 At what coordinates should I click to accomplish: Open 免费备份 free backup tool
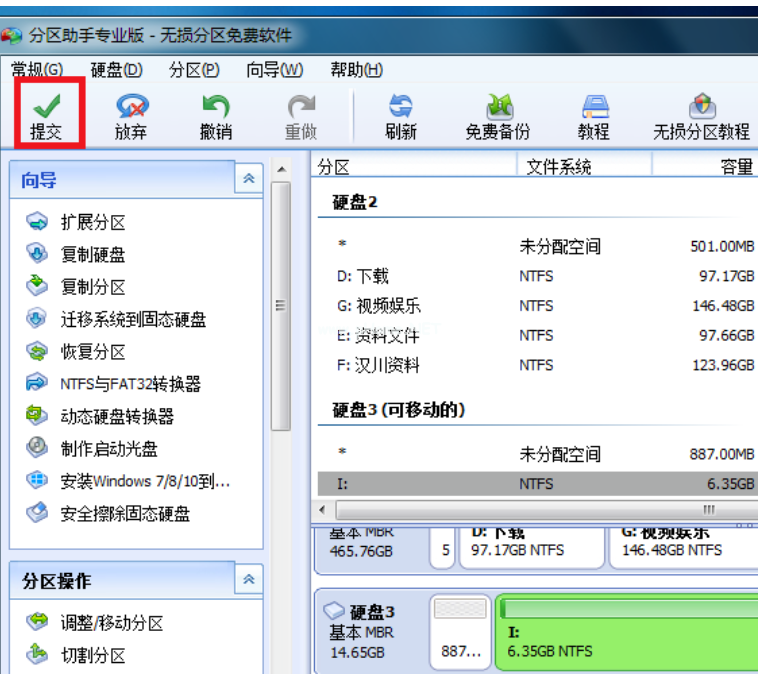[497, 106]
